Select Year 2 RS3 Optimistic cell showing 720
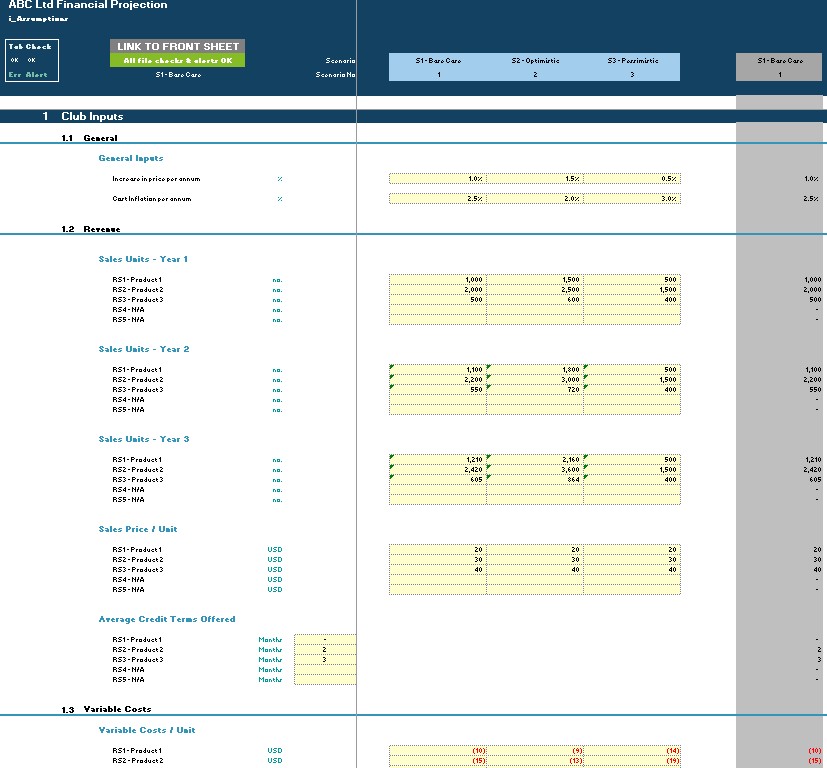Screen dimensions: 827x768 534,390
